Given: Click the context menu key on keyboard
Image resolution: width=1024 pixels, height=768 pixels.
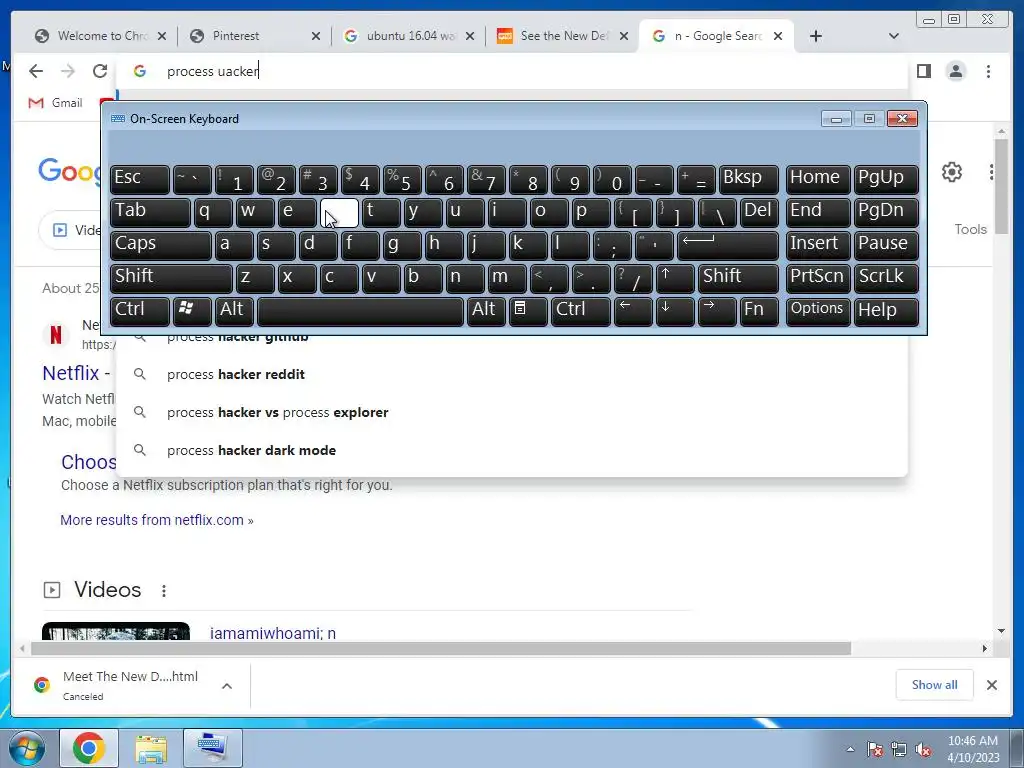Looking at the screenshot, I should pos(528,311).
